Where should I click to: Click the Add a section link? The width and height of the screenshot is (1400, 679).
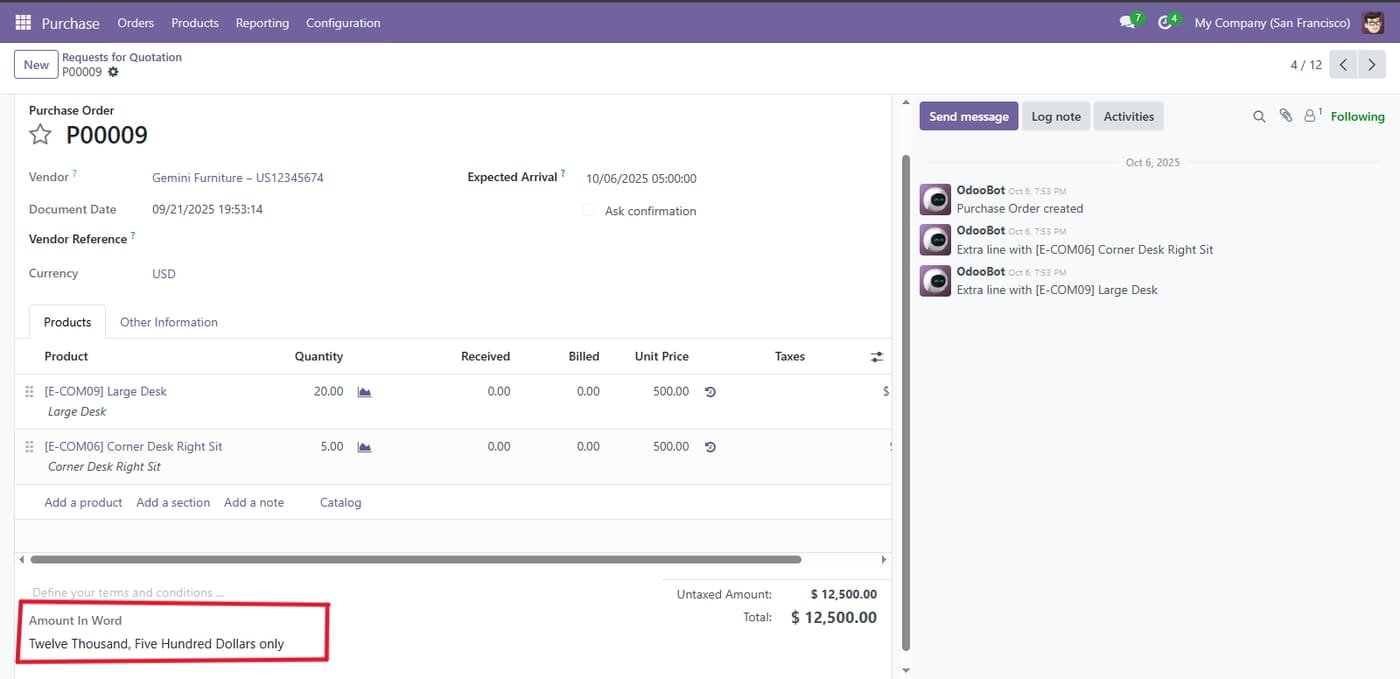[x=173, y=503]
